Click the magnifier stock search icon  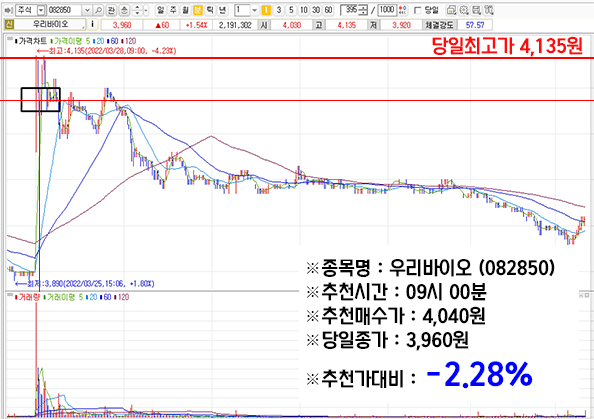click(98, 10)
